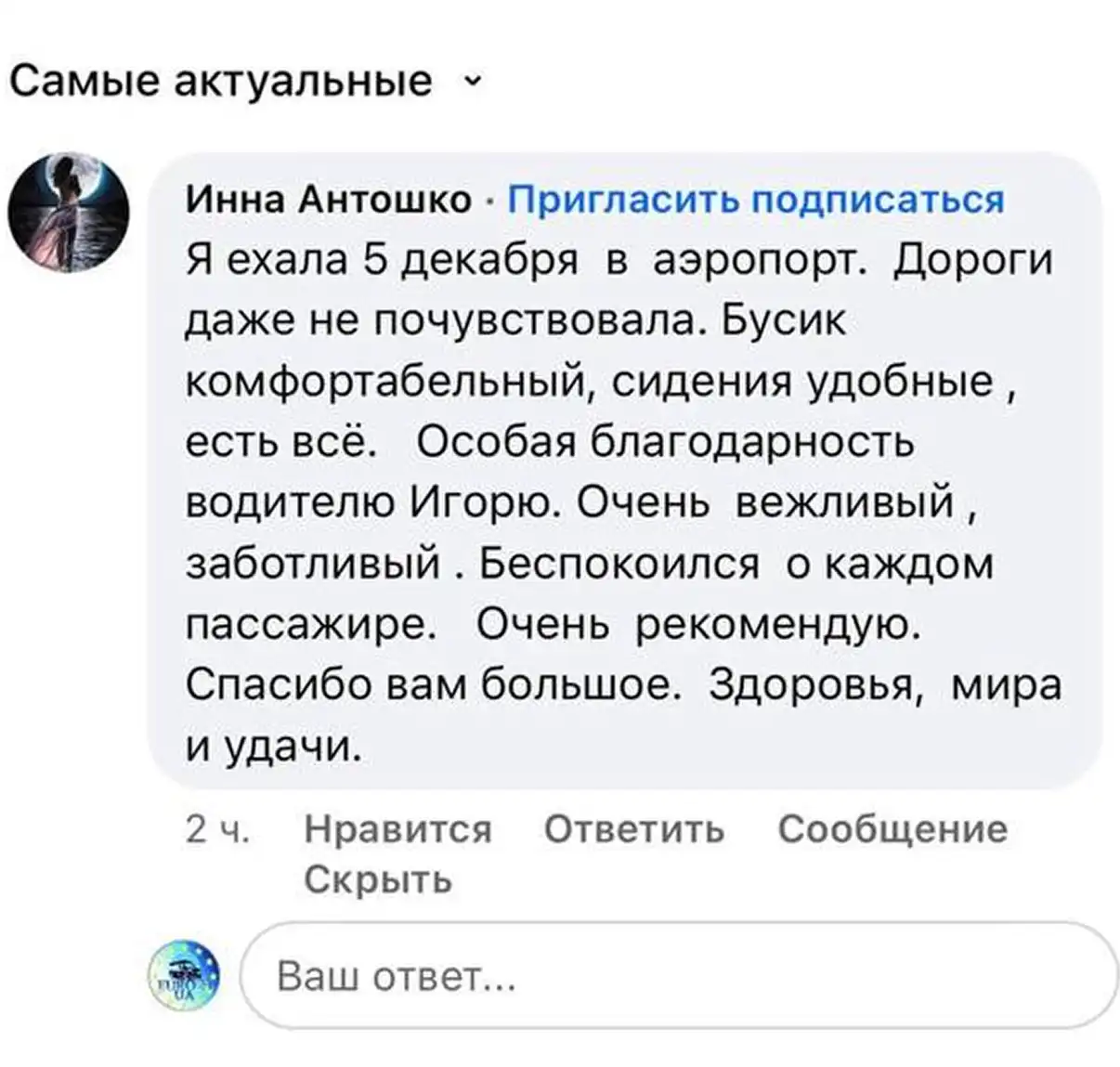Open Инна Антошко's round profile picture
The height and width of the screenshot is (1067, 1120).
(69, 214)
